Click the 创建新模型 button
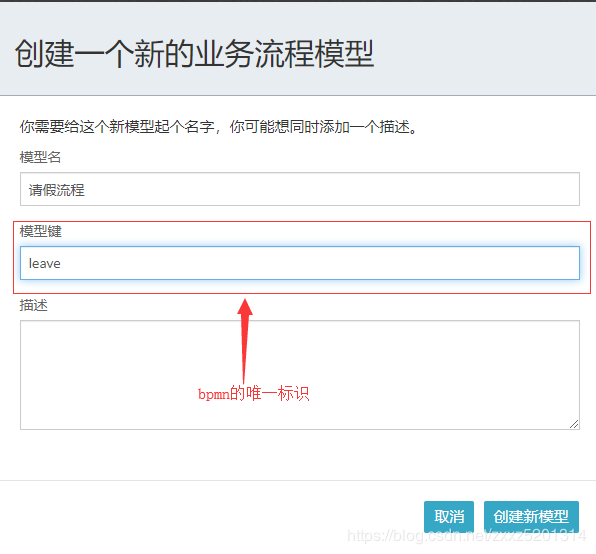The image size is (596, 554). tap(531, 517)
